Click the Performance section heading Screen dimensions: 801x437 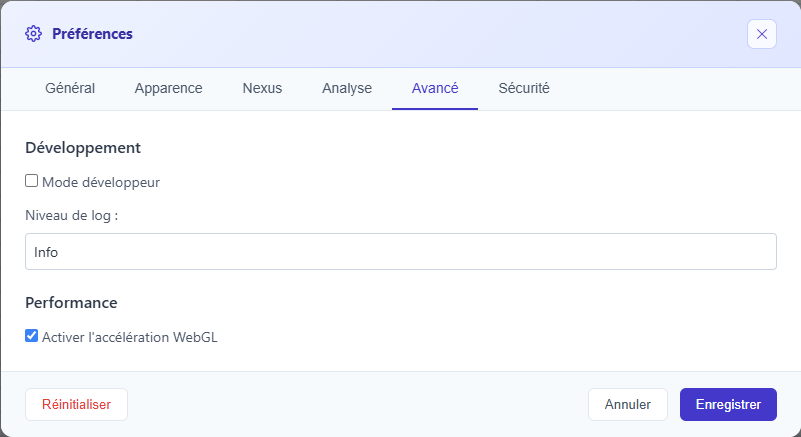[x=71, y=302]
